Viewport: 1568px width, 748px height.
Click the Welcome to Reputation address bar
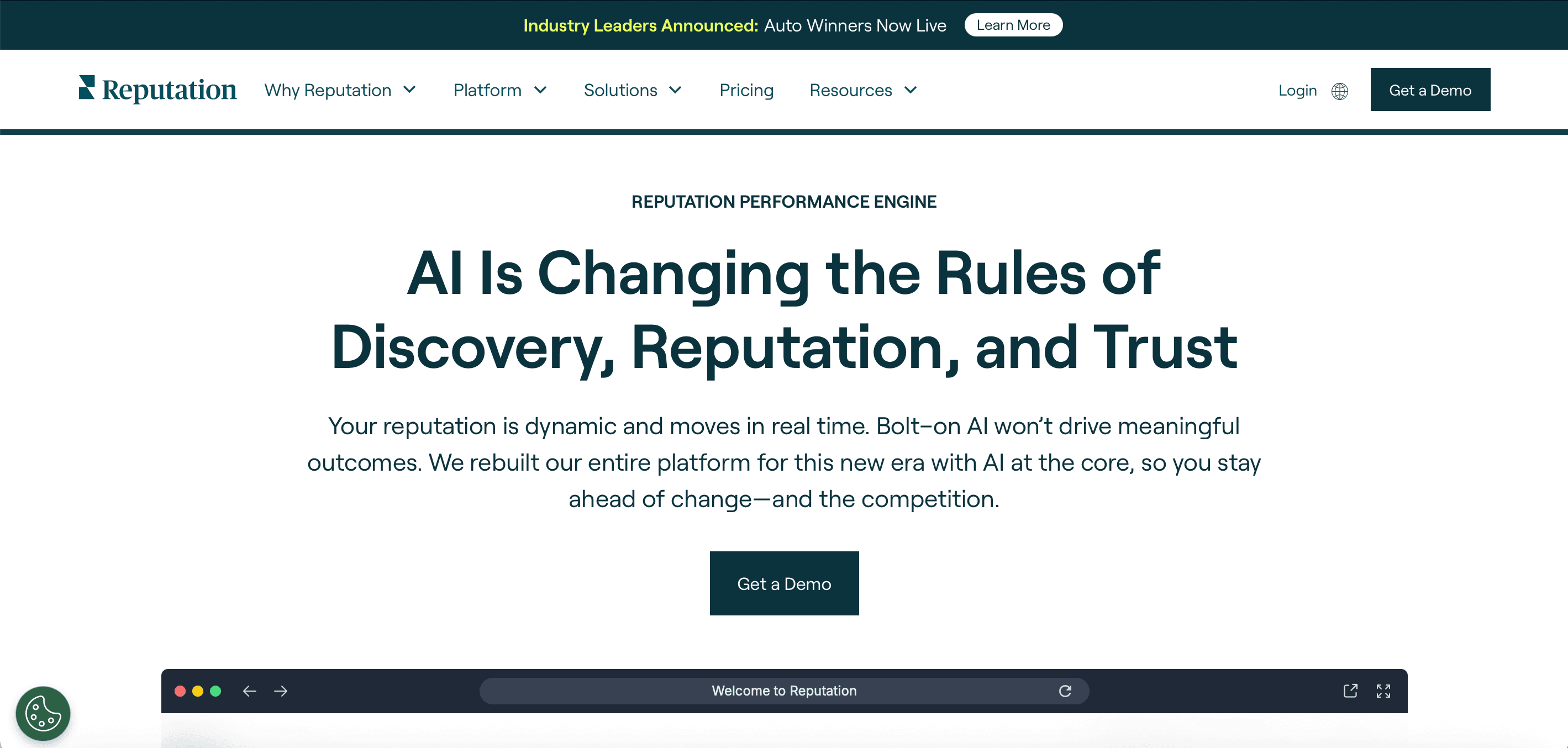point(784,691)
